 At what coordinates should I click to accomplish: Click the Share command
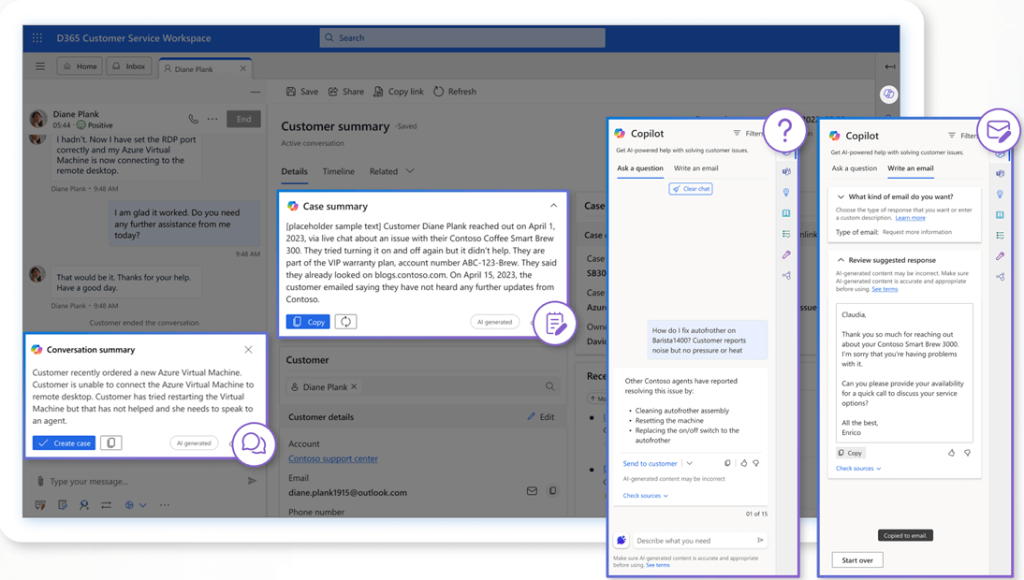tap(346, 91)
